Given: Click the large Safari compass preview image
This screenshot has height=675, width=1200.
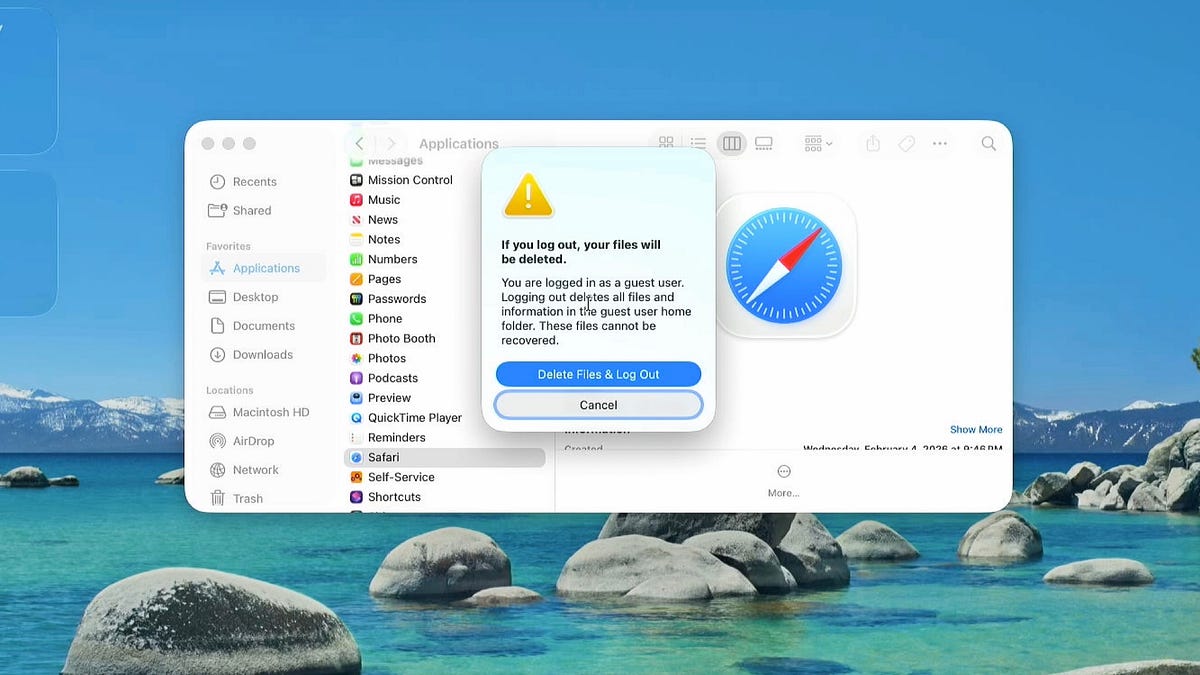Looking at the screenshot, I should [x=784, y=265].
